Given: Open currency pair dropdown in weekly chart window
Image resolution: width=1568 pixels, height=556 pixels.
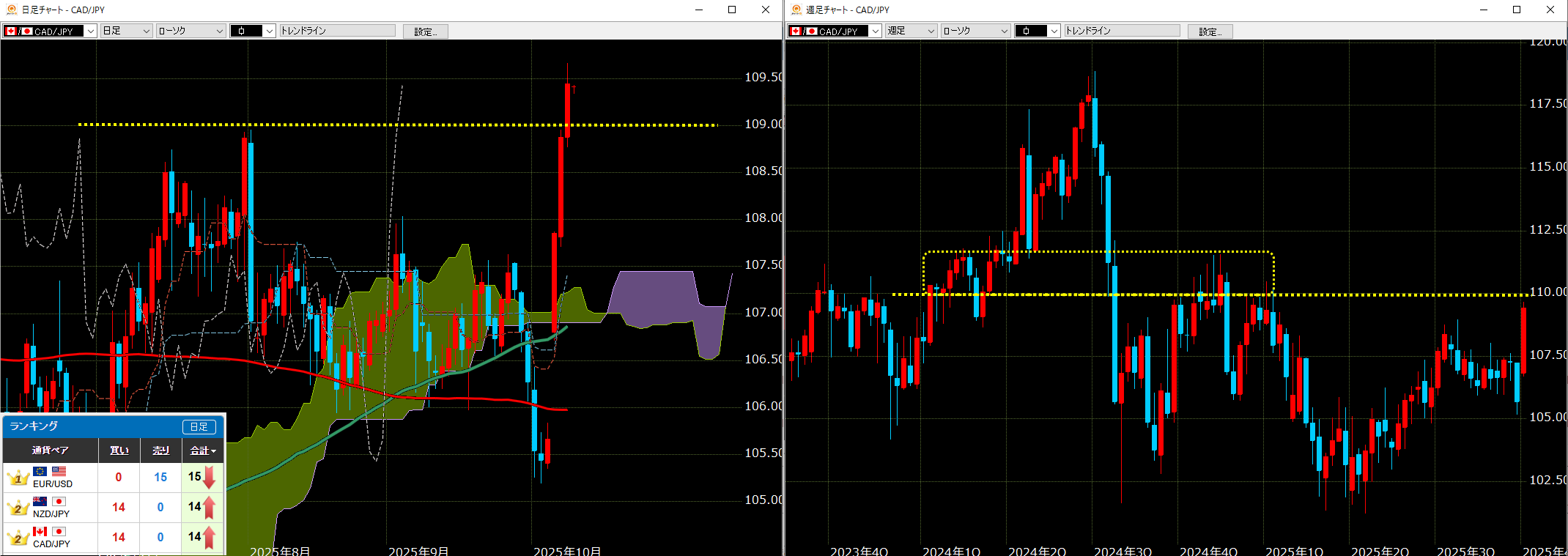Looking at the screenshot, I should pos(834,31).
